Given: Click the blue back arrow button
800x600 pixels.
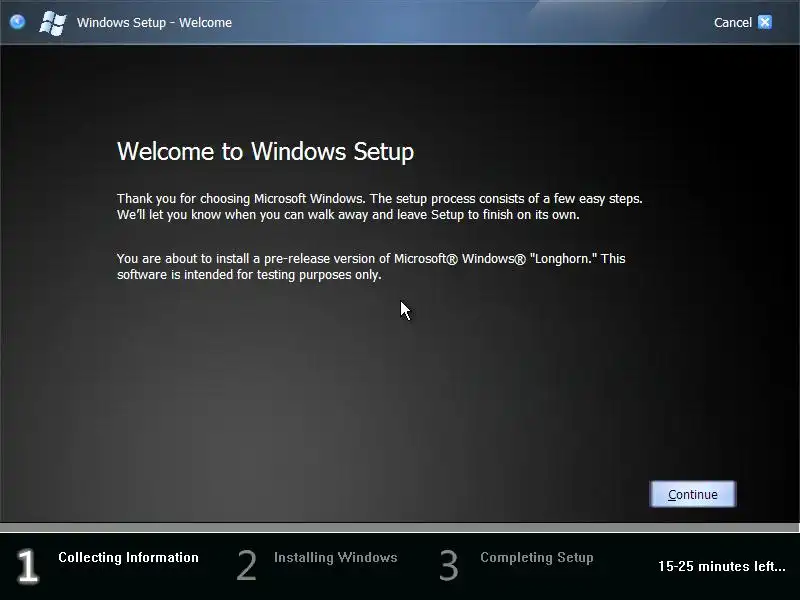Looking at the screenshot, I should [x=17, y=22].
